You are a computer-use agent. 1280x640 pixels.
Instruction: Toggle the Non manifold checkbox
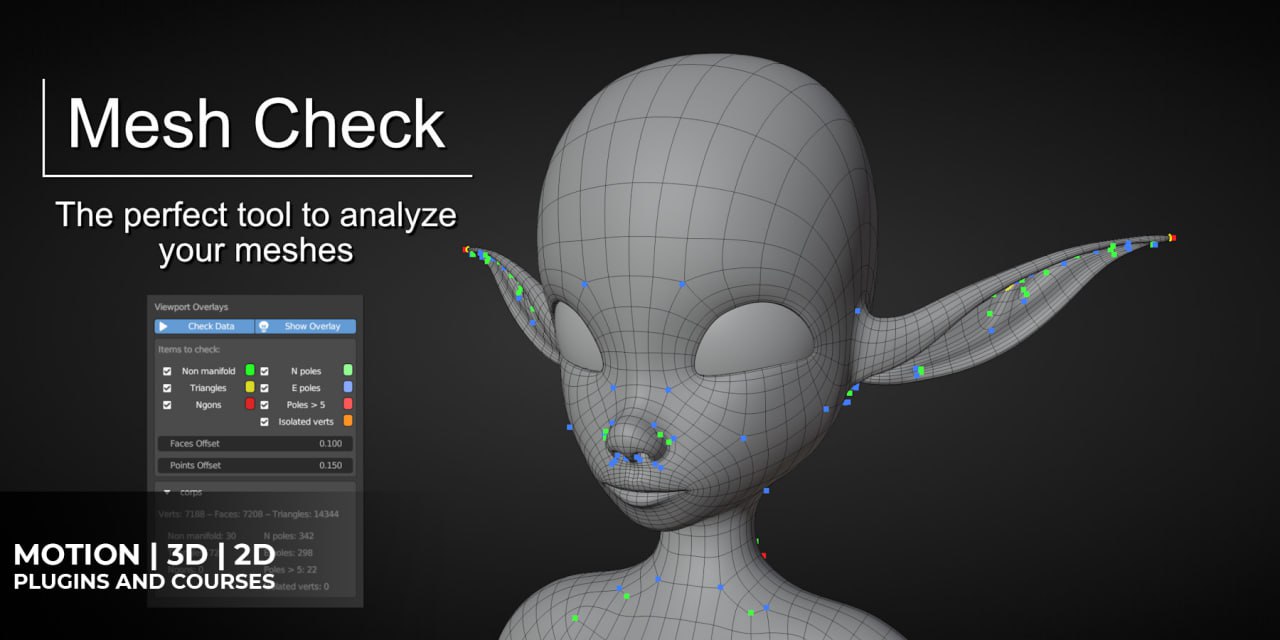[x=168, y=371]
